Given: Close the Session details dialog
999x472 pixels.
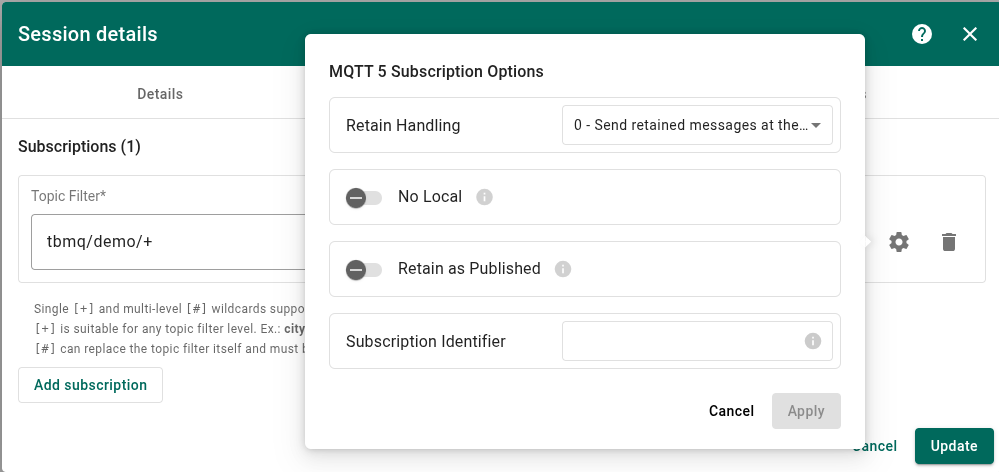Looking at the screenshot, I should (x=969, y=34).
